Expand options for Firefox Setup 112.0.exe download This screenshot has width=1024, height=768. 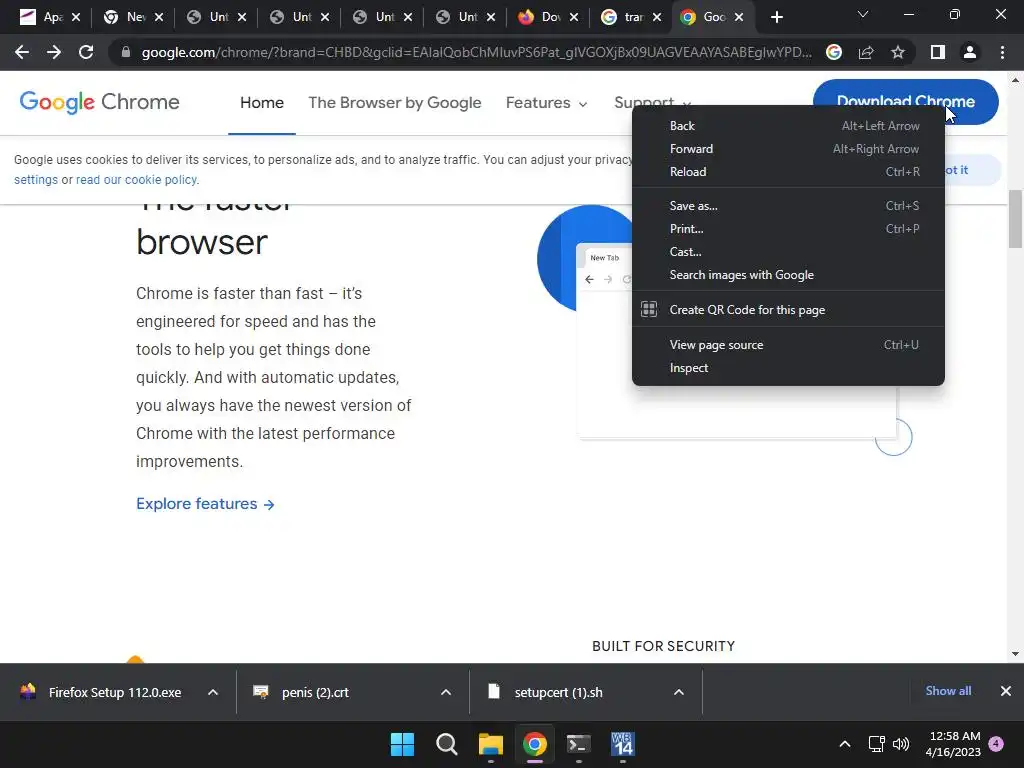pyautogui.click(x=213, y=692)
